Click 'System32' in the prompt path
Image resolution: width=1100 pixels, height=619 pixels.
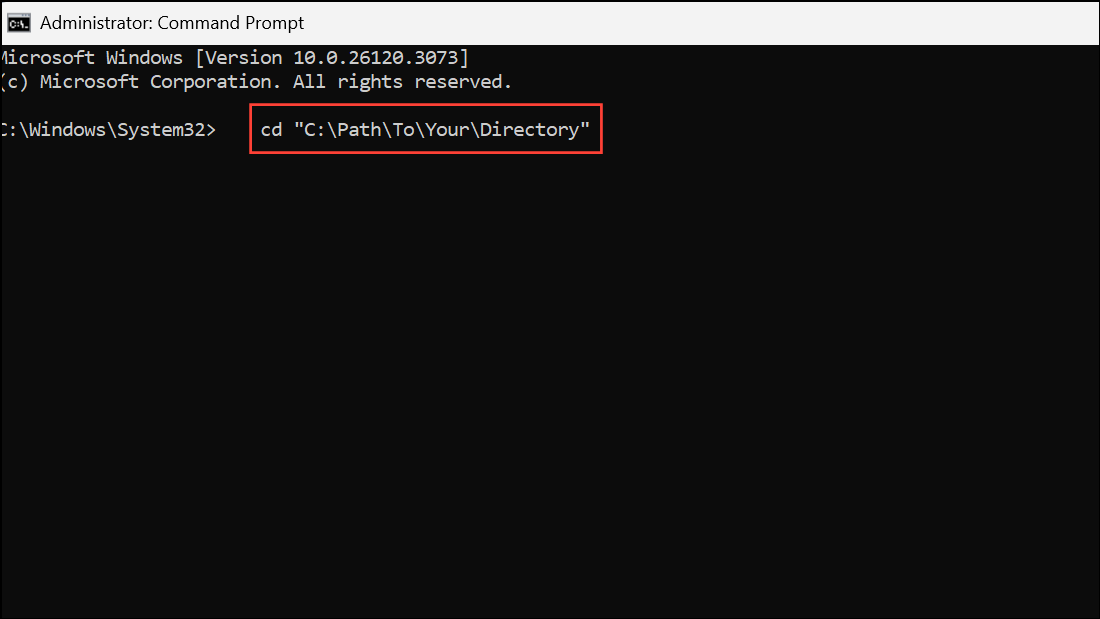[x=161, y=130]
